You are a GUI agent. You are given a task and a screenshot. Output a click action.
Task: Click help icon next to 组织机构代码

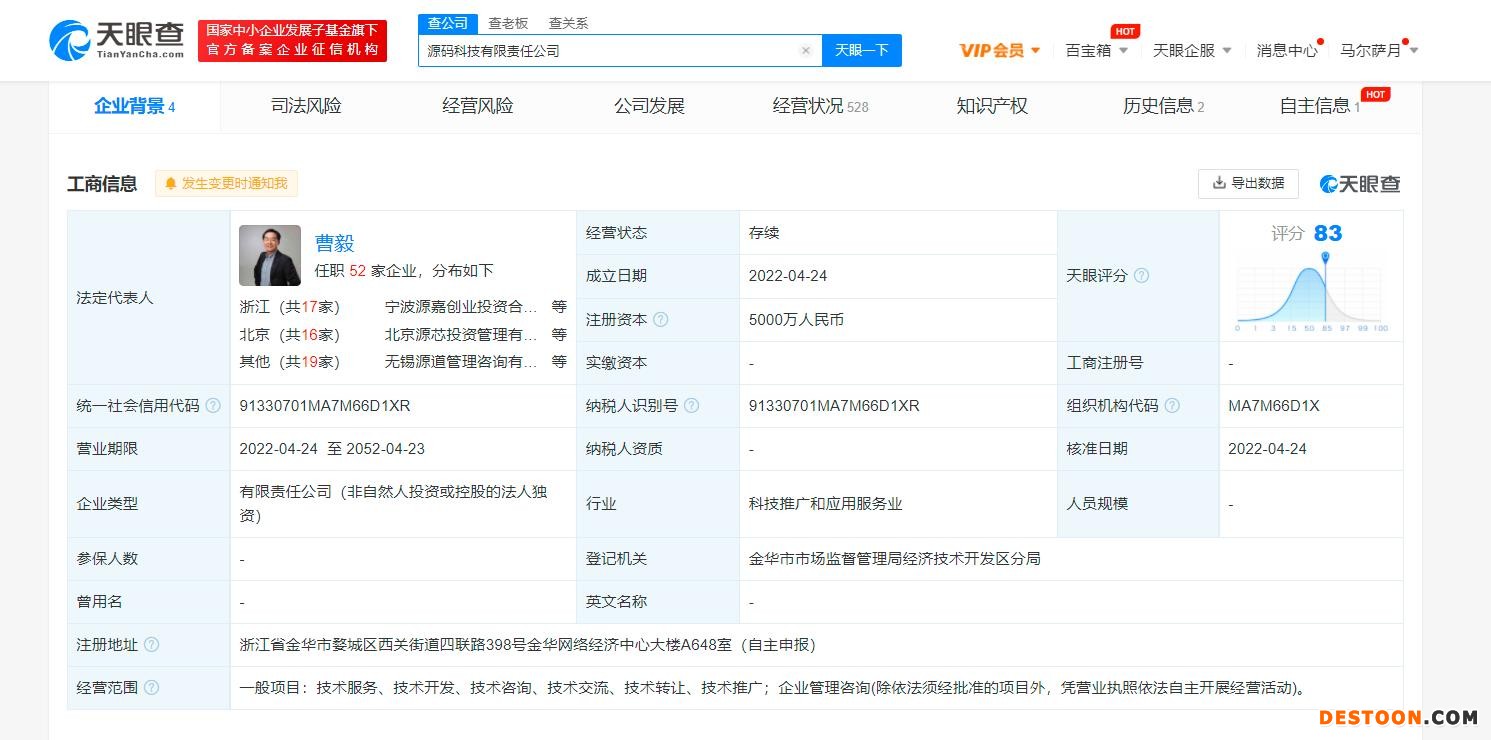tap(1172, 406)
